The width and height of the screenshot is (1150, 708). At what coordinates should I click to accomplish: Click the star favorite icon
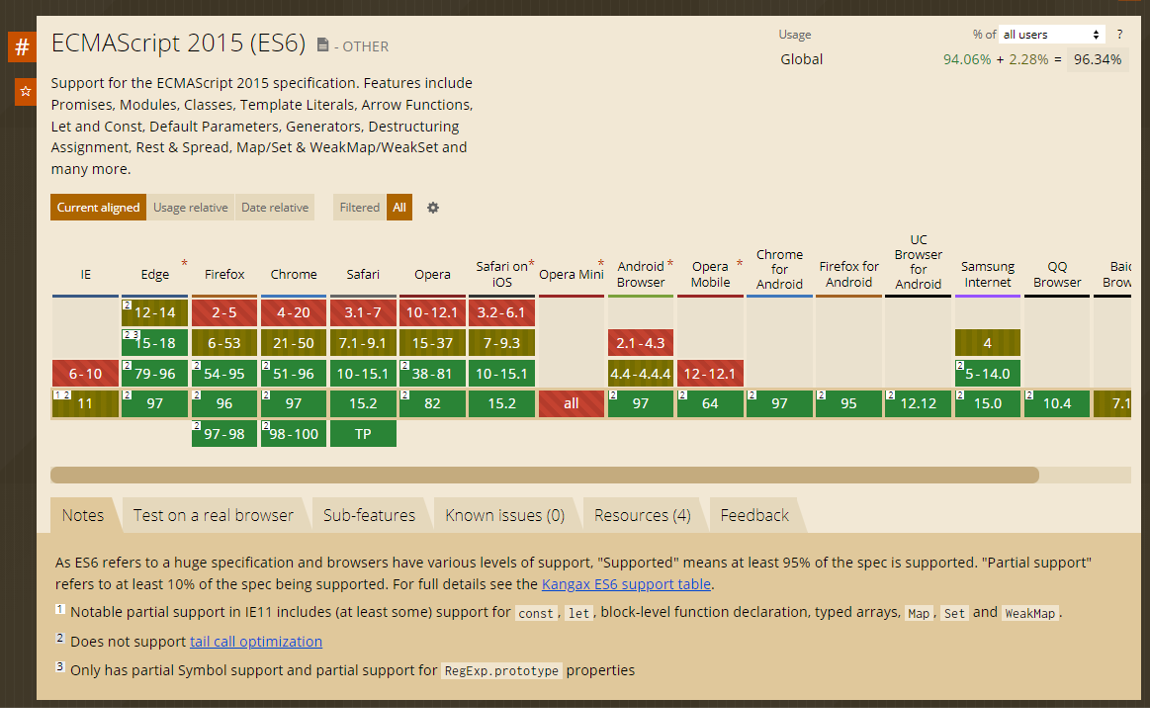(25, 91)
